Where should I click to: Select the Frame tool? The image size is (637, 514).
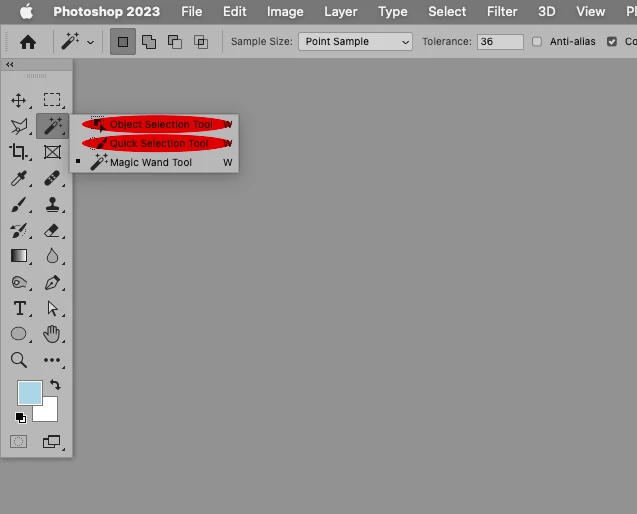point(52,152)
